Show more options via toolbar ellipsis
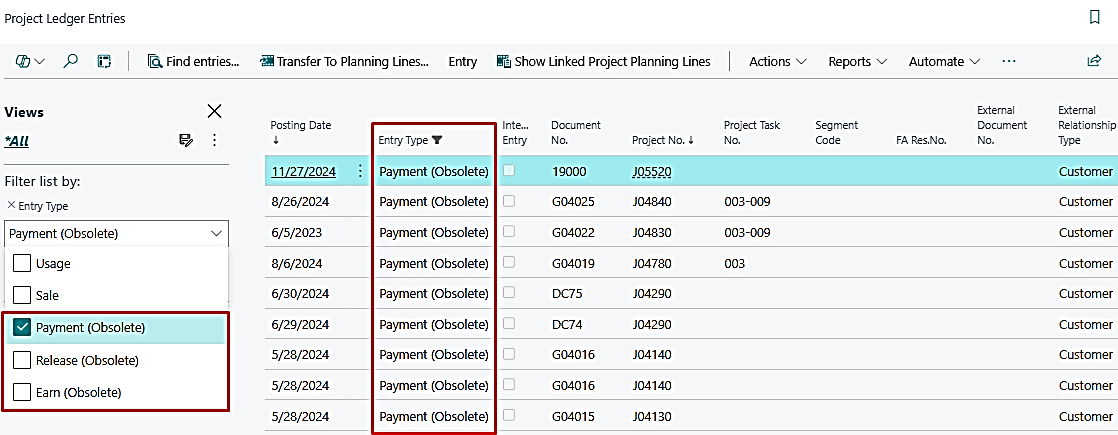Screen dimensions: 1118x435 (1008, 61)
